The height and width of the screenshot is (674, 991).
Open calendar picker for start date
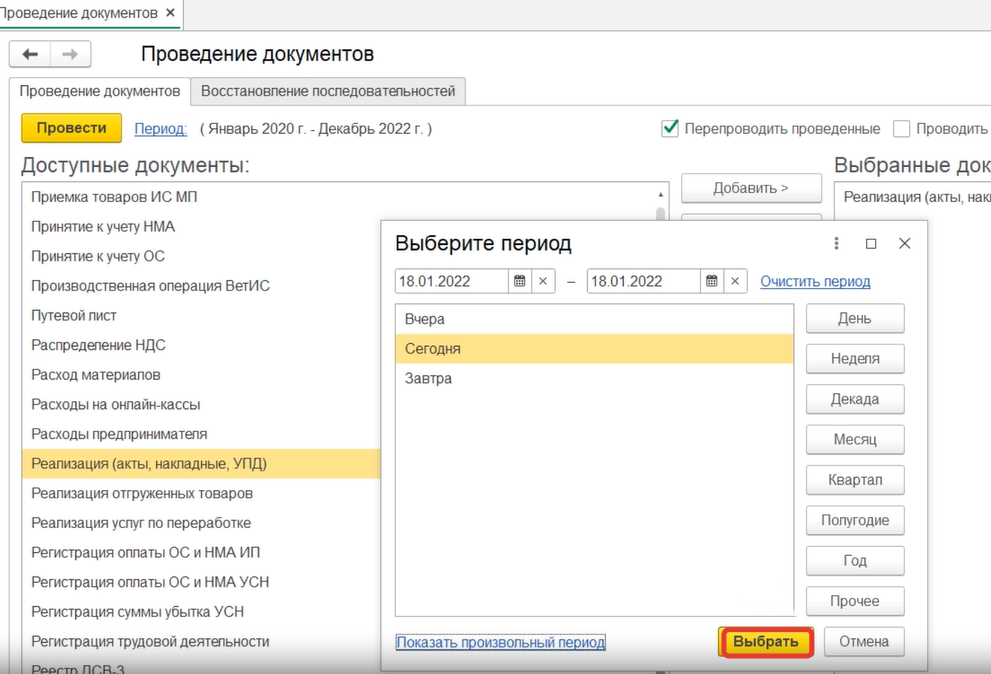520,282
